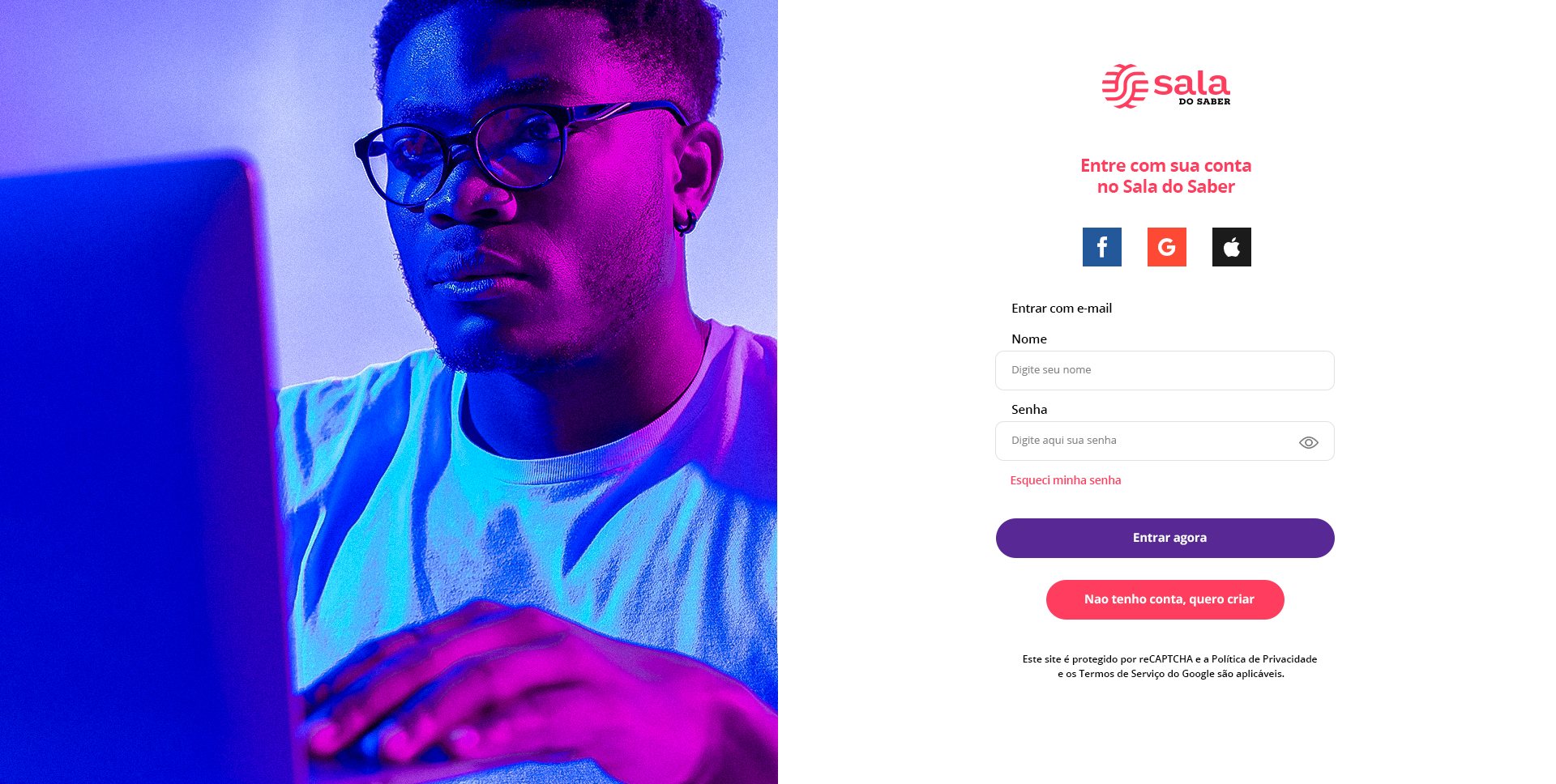This screenshot has height=784, width=1556.
Task: Focus the 'Digite aqui sua senha' field
Action: click(x=1165, y=441)
